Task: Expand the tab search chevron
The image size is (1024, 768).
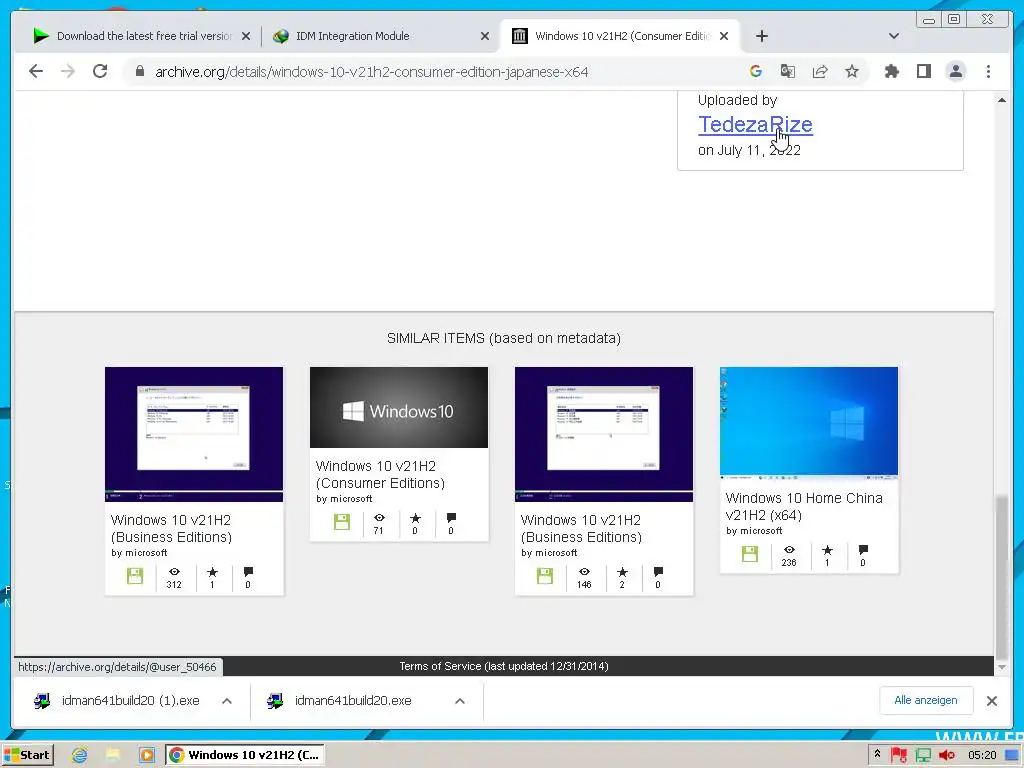Action: point(893,36)
